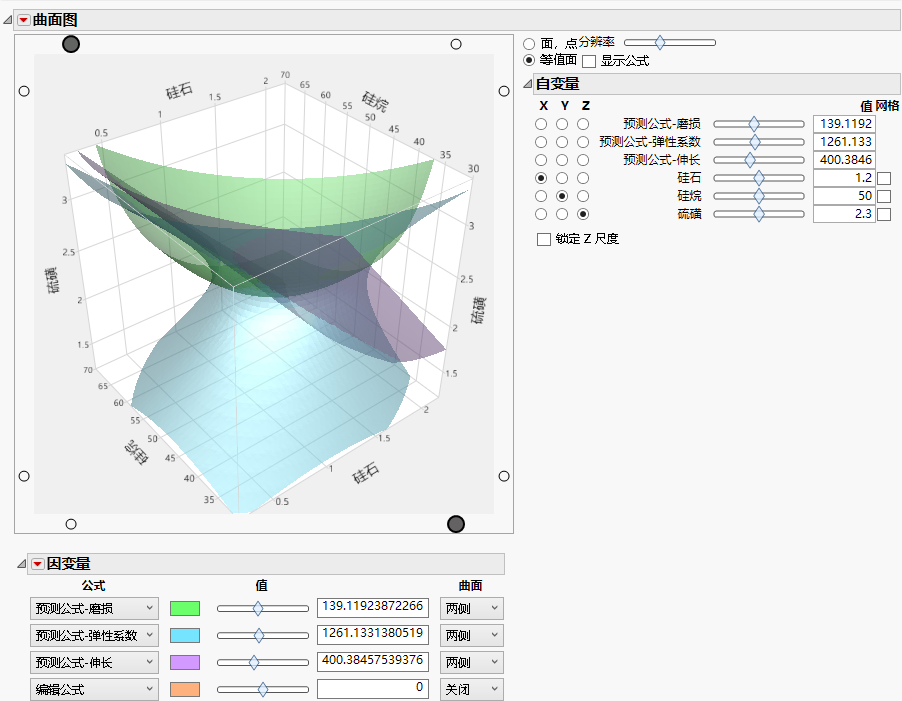The image size is (902, 701).
Task: Click the open circle handle on plot left edge
Action: (24, 91)
